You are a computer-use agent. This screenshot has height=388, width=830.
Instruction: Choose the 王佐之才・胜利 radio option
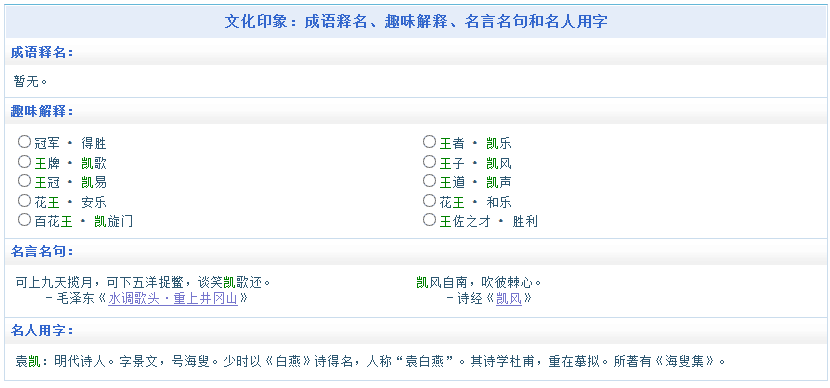point(429,220)
